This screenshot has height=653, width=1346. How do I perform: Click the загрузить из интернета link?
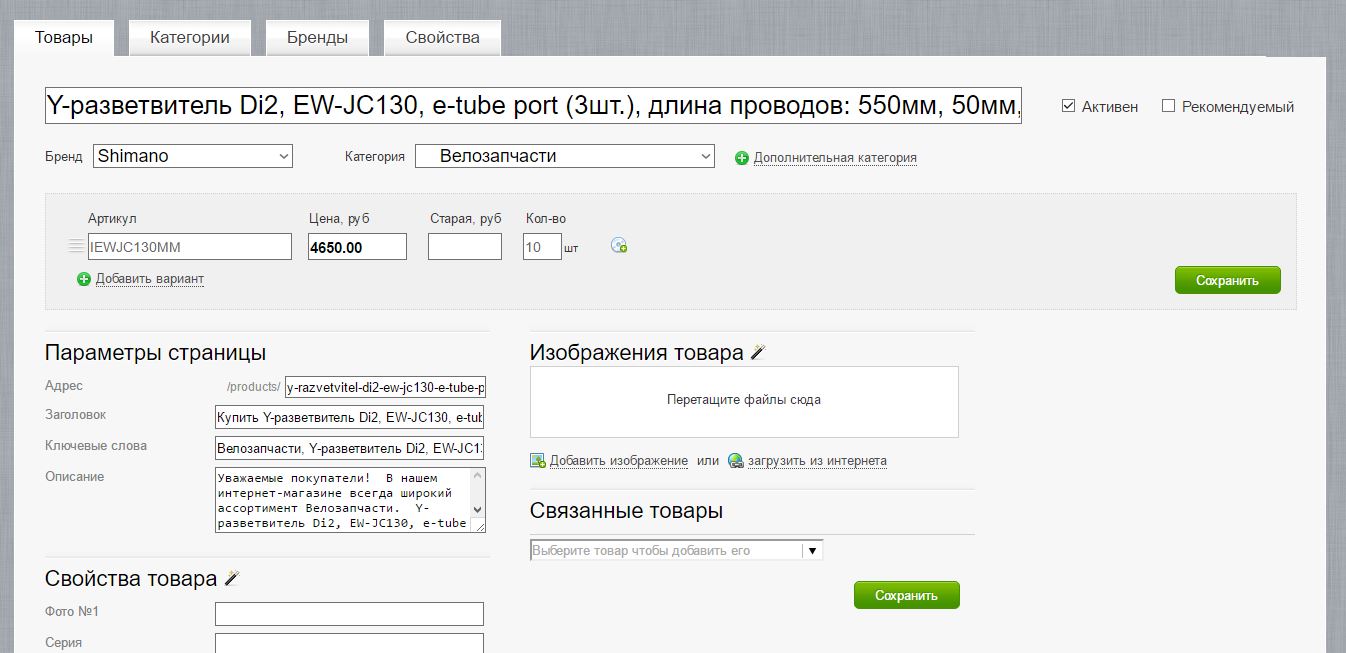[817, 461]
